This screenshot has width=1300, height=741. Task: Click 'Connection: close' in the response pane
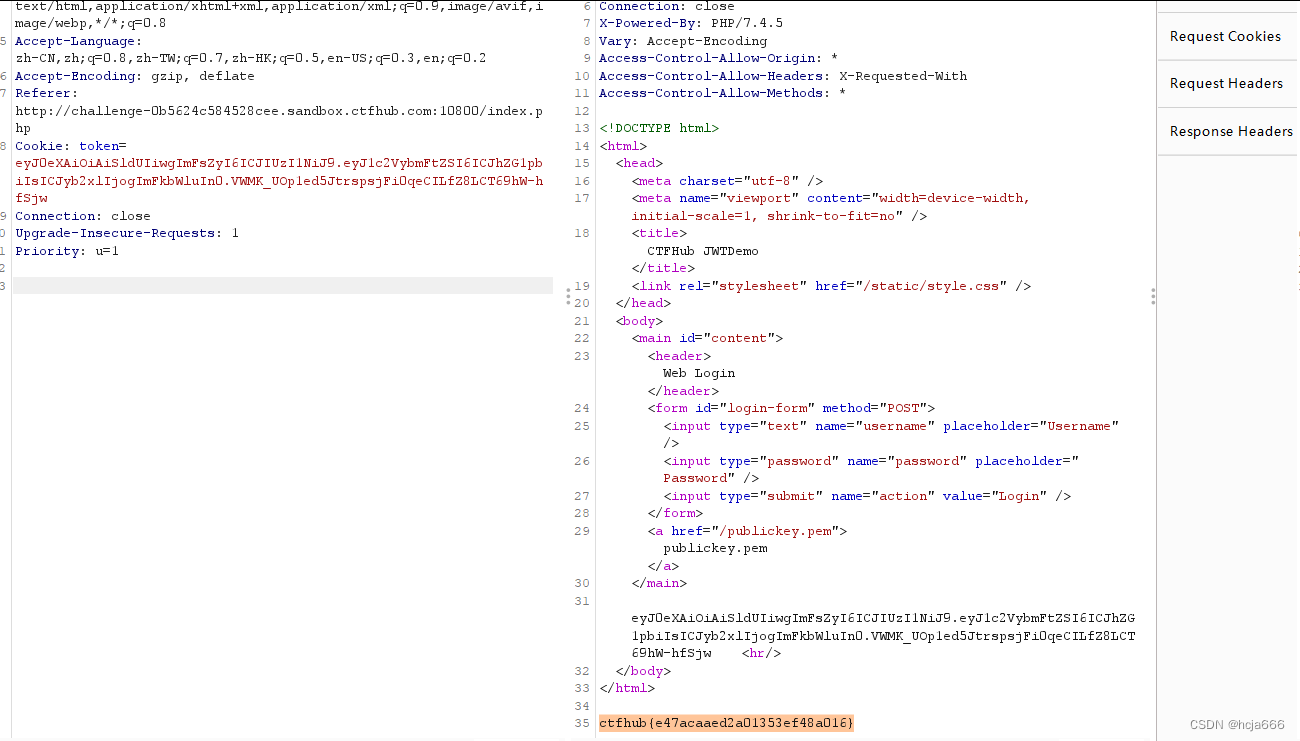(667, 6)
